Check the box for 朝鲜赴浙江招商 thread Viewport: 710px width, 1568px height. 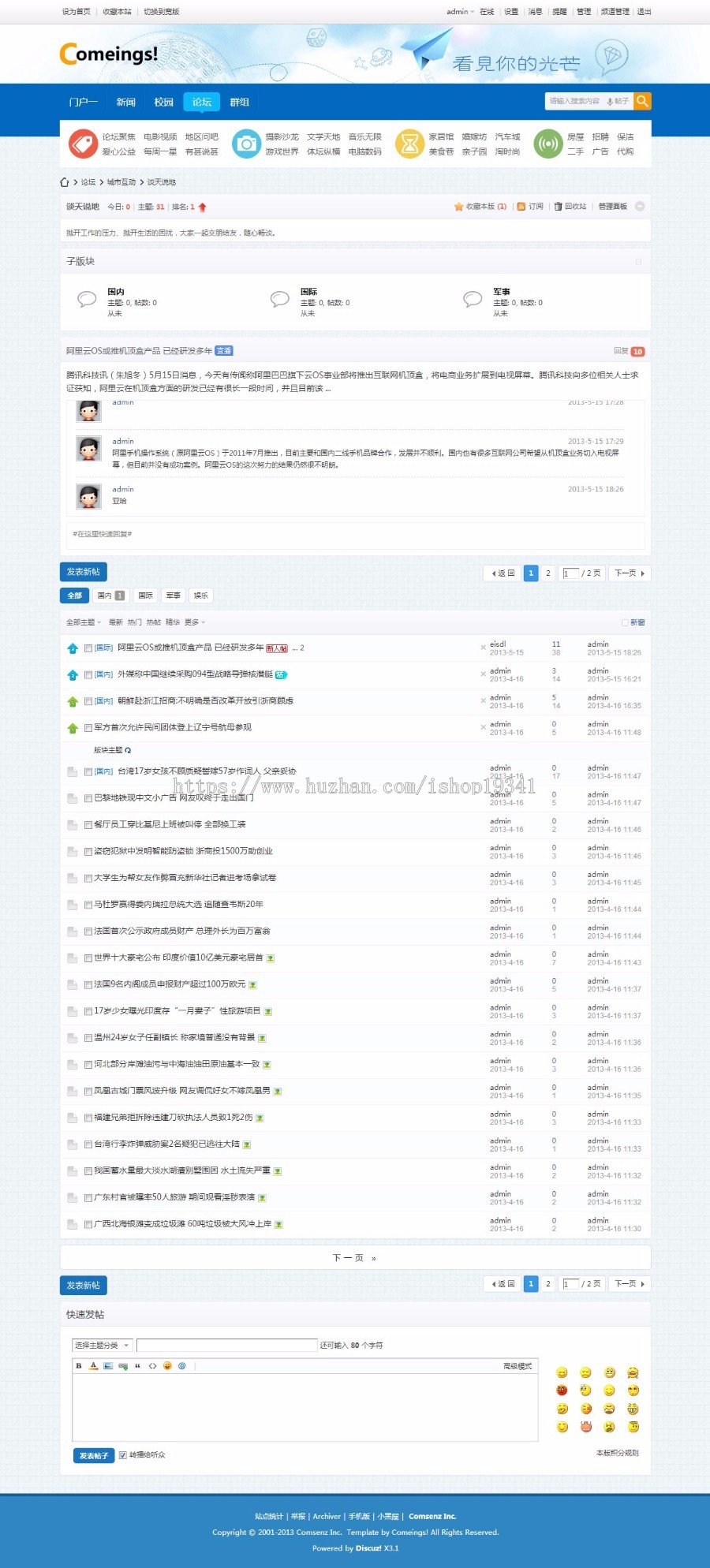[x=88, y=701]
